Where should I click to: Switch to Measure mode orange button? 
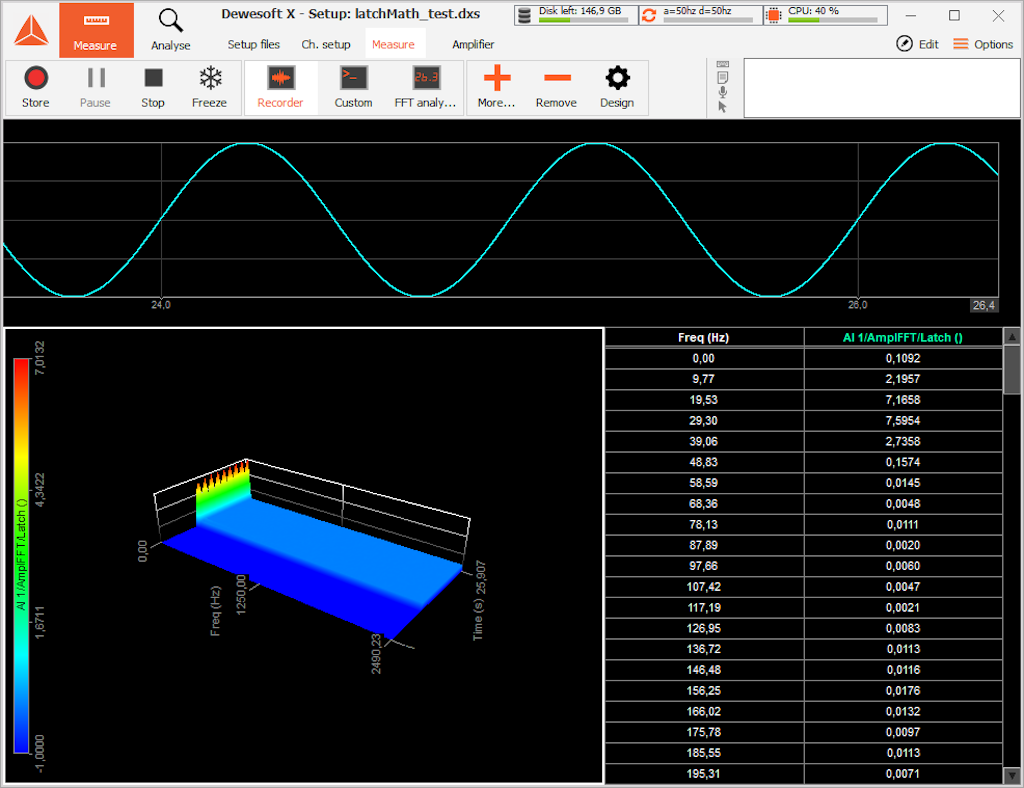pos(96,30)
